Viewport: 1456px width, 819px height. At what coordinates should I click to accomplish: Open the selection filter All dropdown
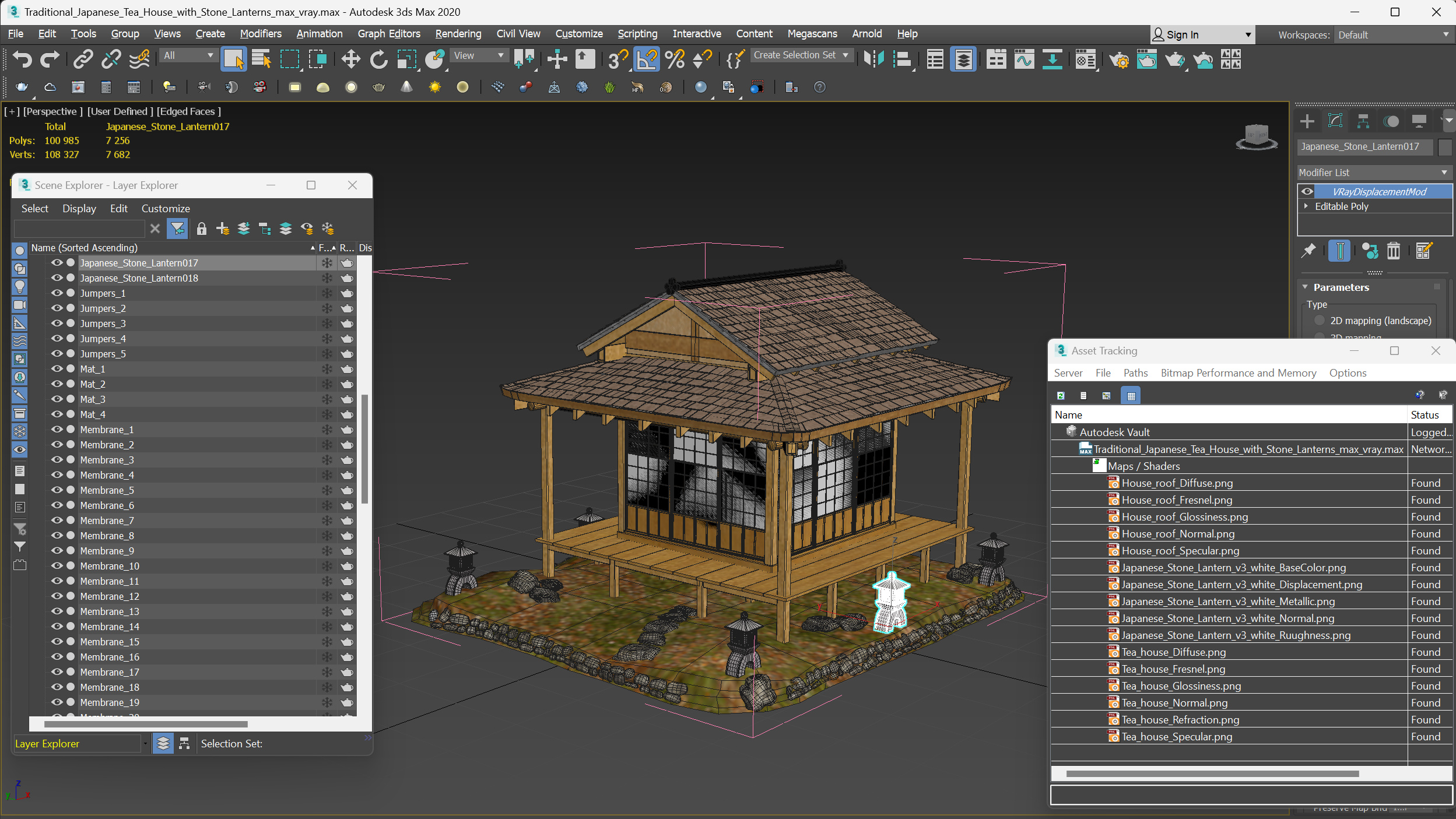point(188,55)
